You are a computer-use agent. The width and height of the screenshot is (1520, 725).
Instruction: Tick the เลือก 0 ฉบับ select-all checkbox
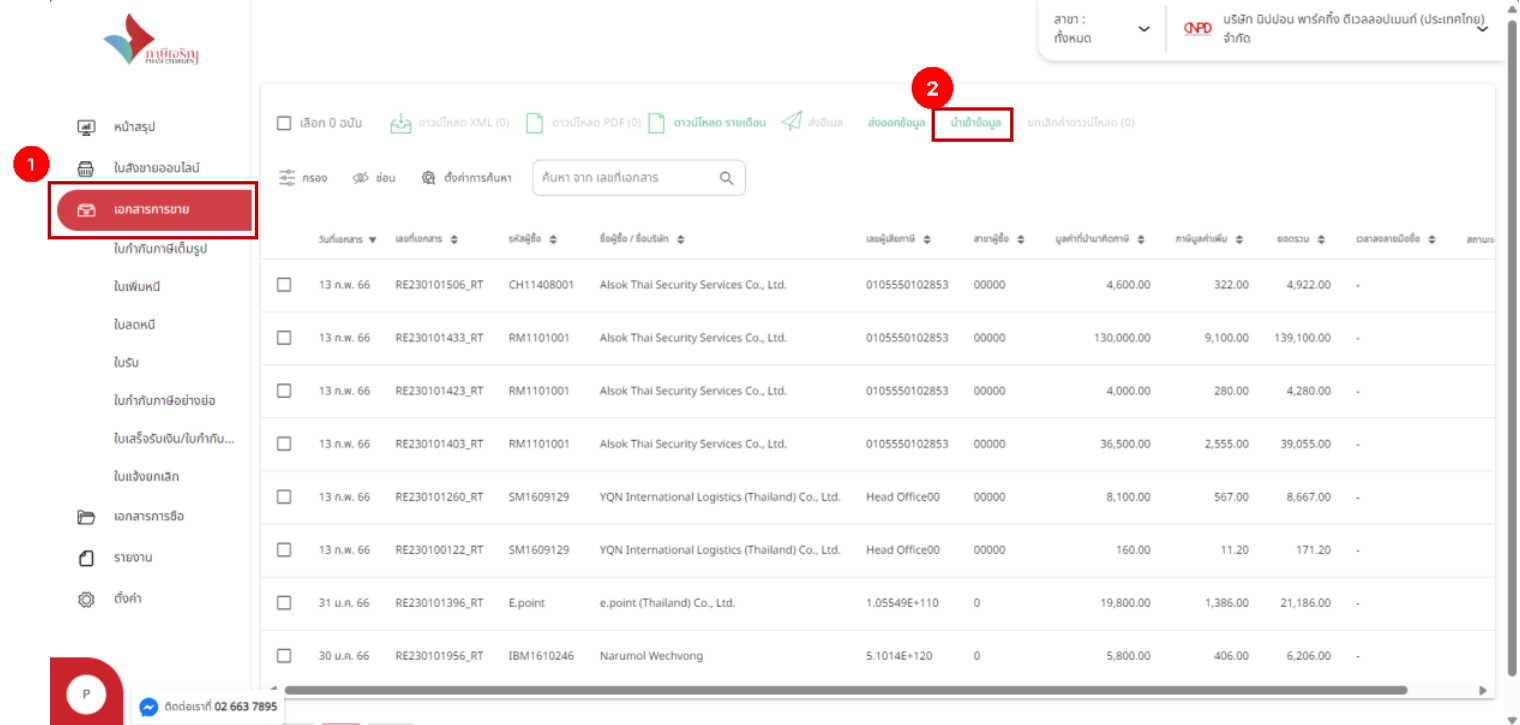tap(284, 123)
